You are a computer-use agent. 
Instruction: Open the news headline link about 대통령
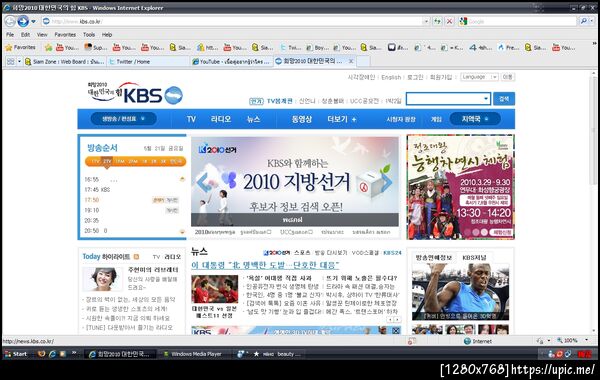(265, 265)
